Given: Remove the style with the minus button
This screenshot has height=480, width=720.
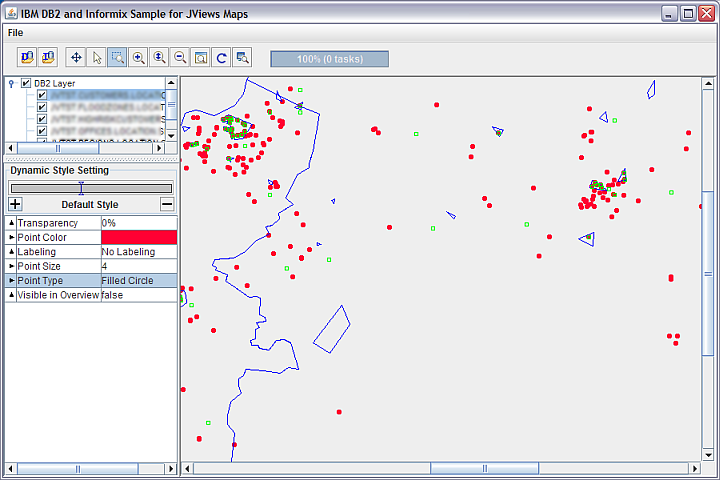Looking at the screenshot, I should click(167, 204).
